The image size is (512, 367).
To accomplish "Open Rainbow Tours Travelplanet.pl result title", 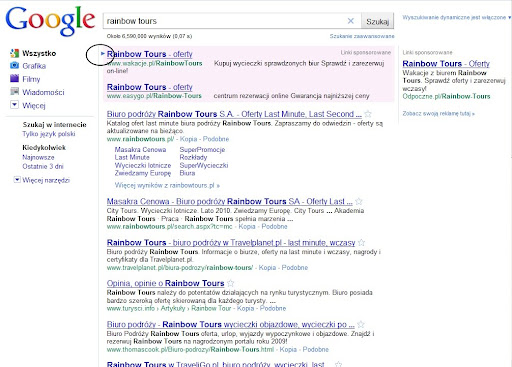I will (x=231, y=243).
